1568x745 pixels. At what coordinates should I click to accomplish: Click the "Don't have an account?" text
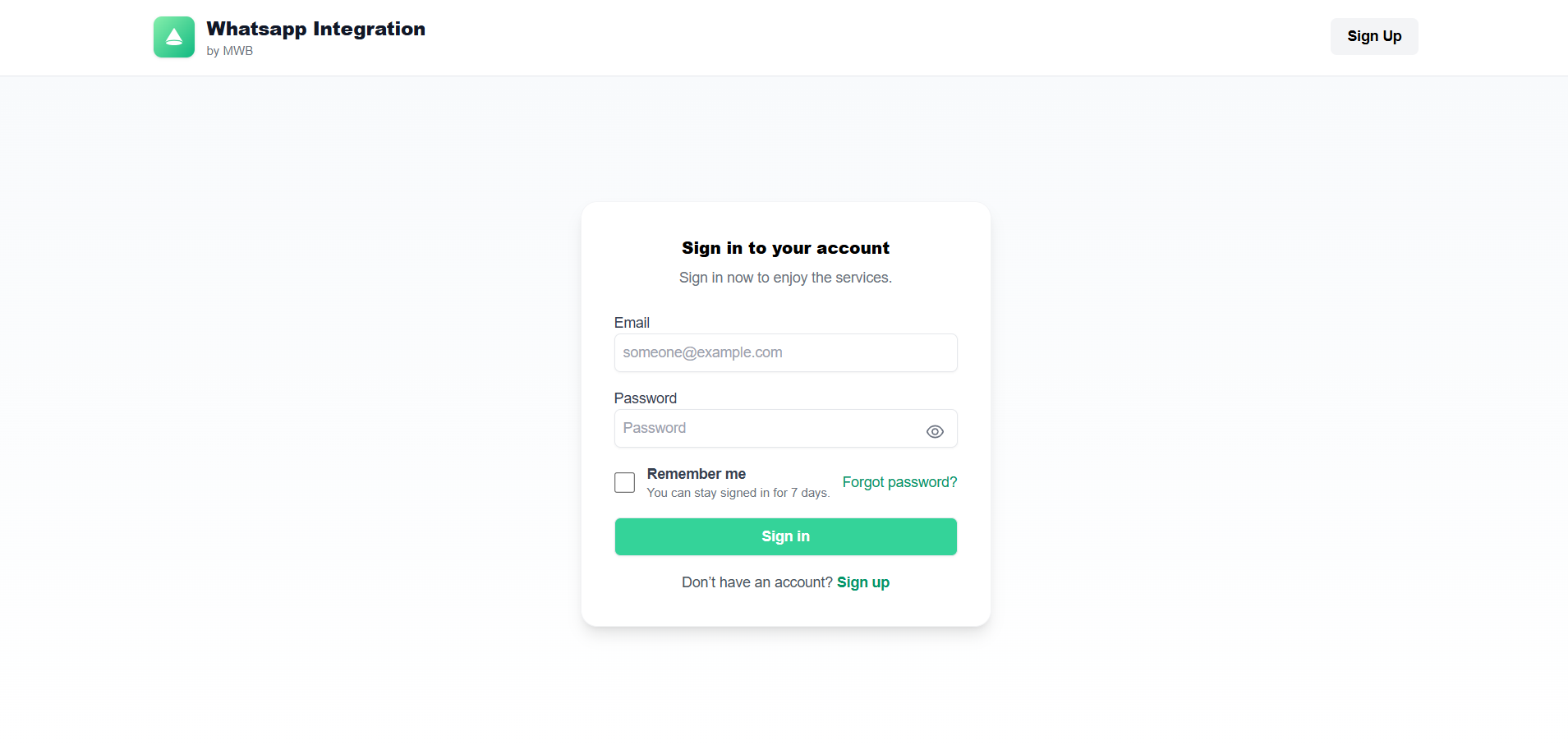(x=756, y=582)
